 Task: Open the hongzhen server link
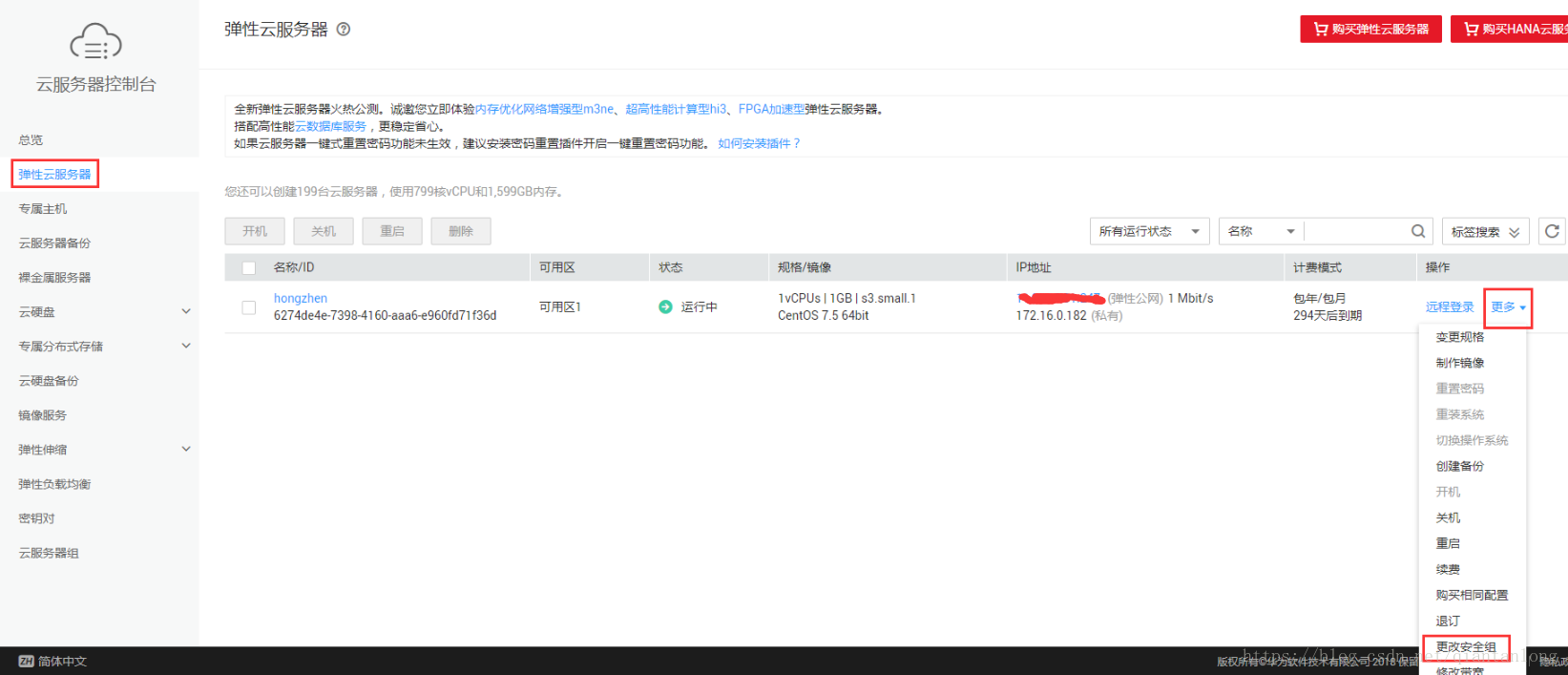click(x=301, y=298)
